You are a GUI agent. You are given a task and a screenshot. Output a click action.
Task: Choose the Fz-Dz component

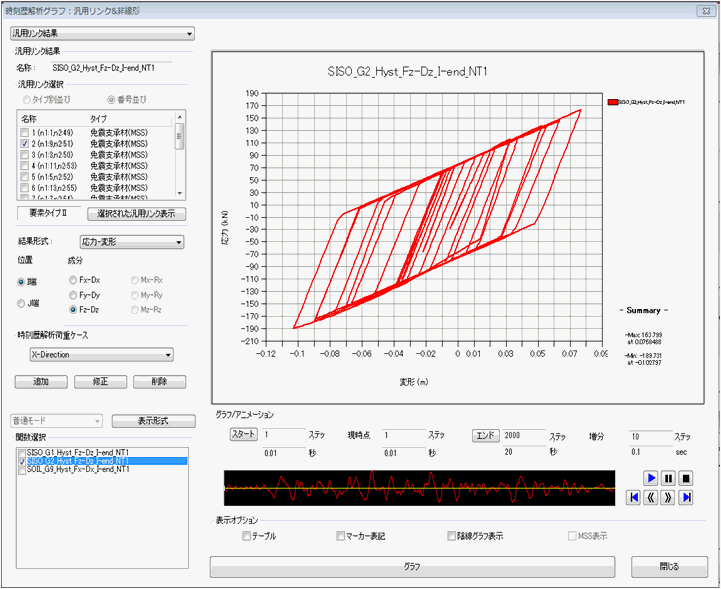pyautogui.click(x=73, y=310)
